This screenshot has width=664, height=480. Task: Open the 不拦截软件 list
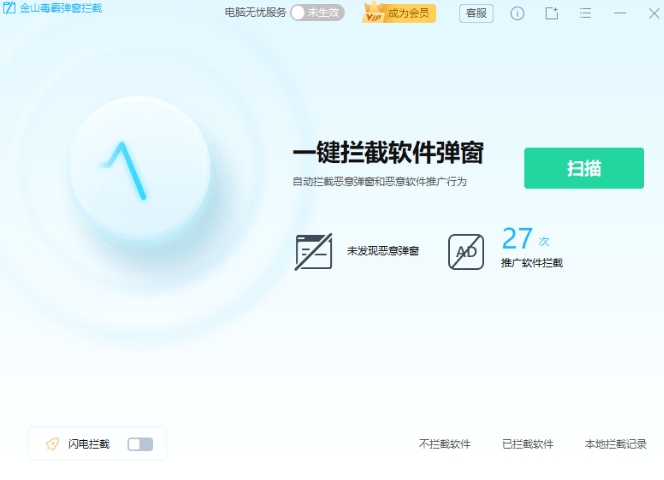(445, 444)
